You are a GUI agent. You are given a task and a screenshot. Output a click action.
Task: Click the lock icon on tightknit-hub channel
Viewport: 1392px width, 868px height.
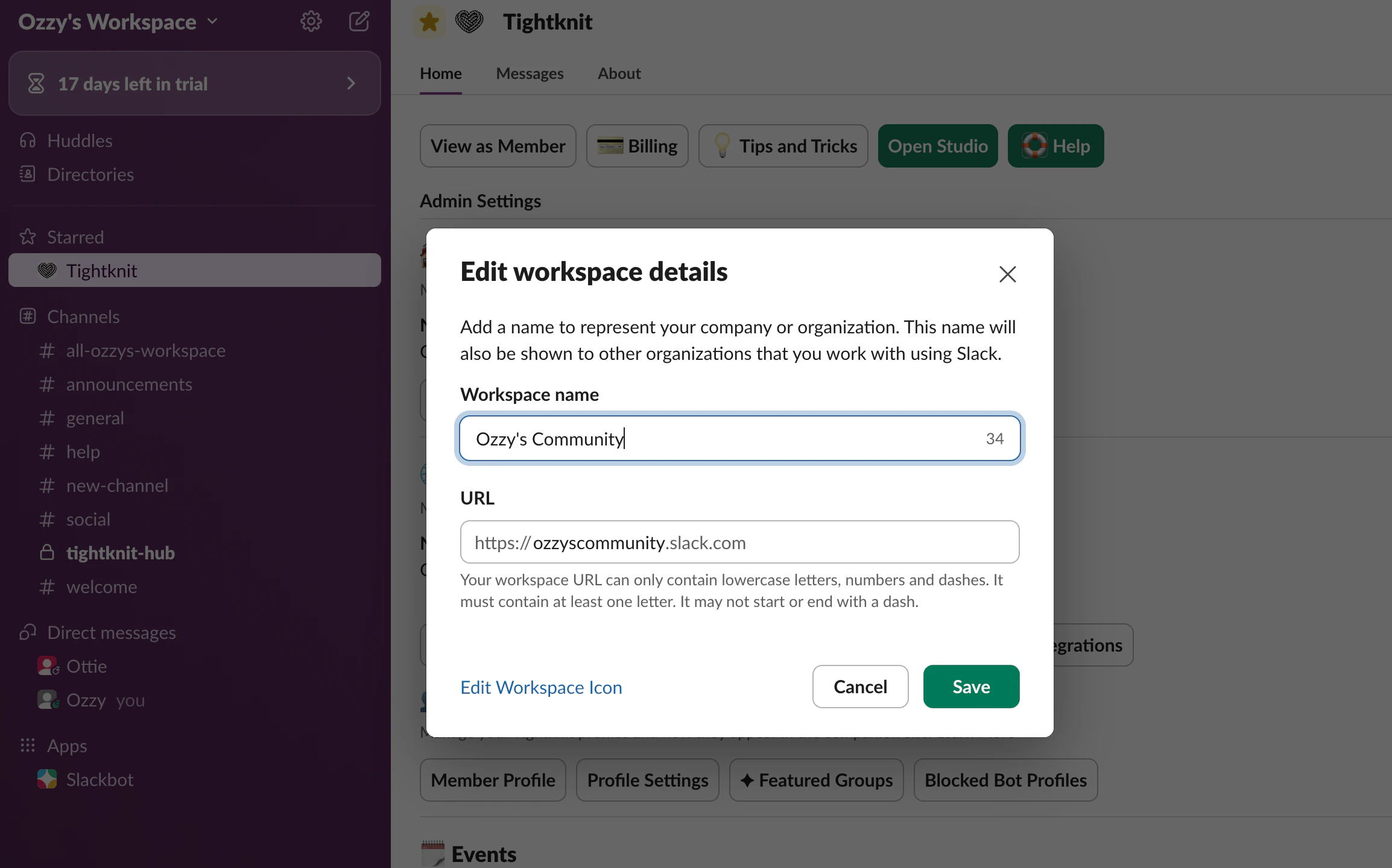pos(47,553)
